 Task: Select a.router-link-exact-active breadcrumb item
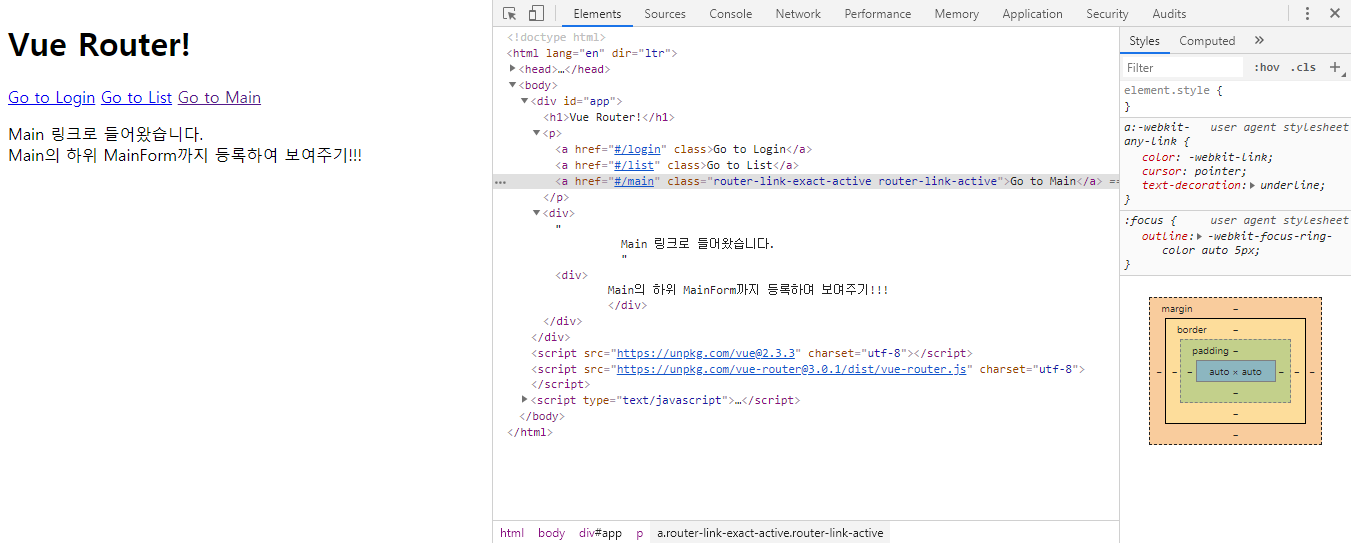pyautogui.click(x=770, y=533)
